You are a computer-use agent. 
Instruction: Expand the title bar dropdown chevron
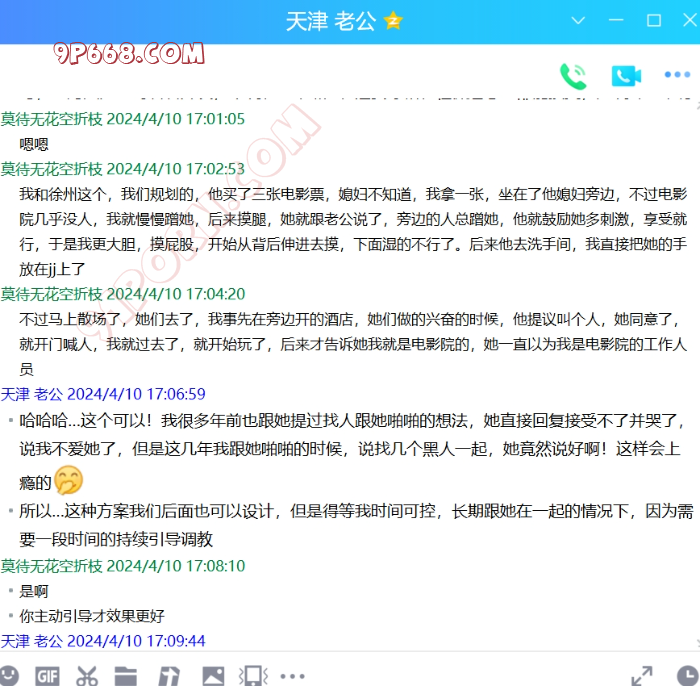coord(578,21)
